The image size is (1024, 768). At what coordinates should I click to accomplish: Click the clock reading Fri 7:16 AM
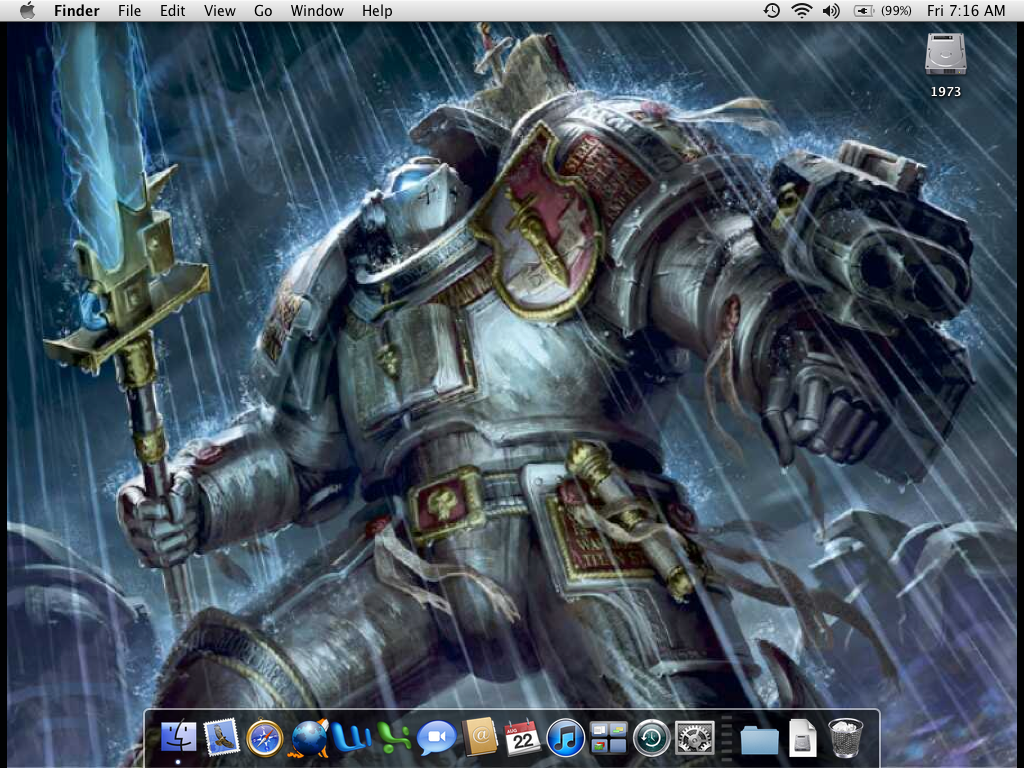click(x=966, y=10)
